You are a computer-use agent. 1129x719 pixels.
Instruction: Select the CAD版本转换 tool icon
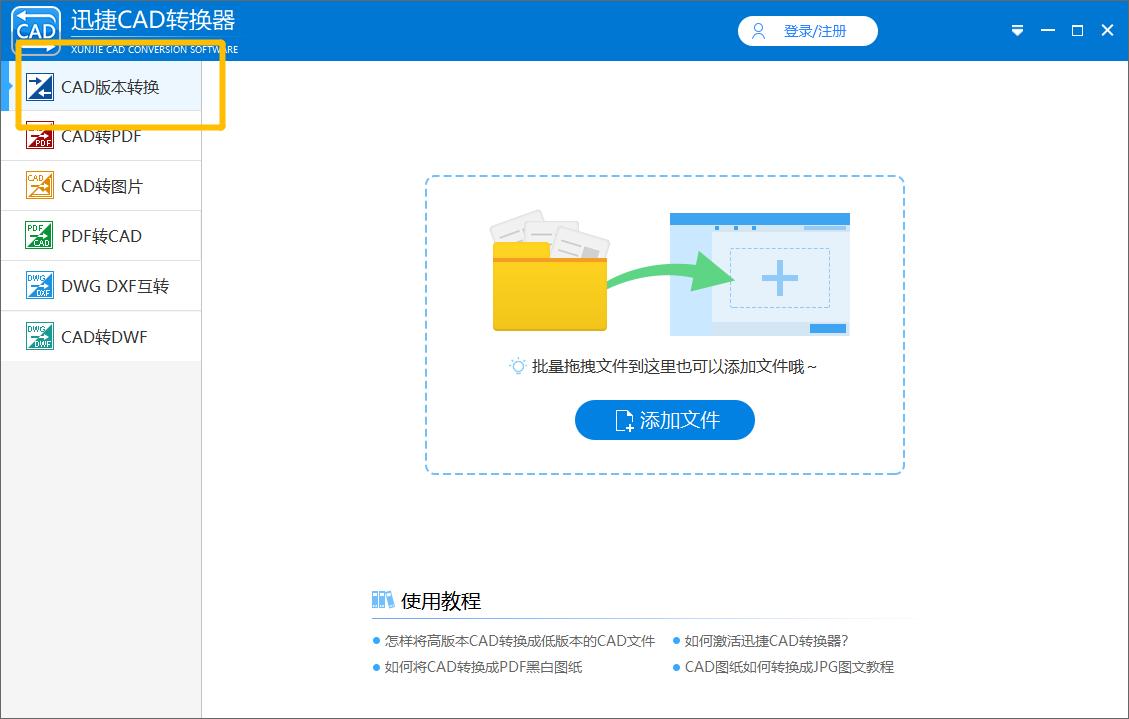(38, 87)
